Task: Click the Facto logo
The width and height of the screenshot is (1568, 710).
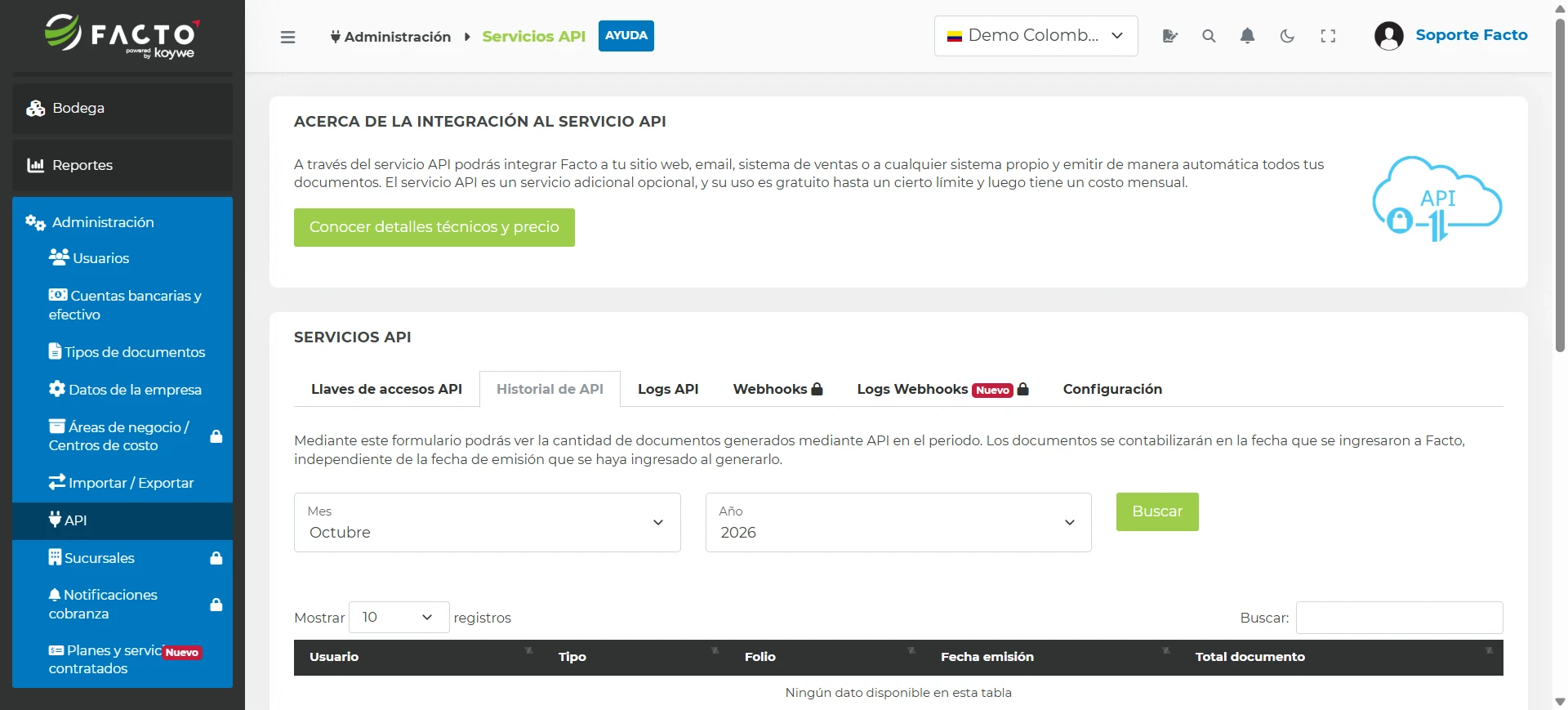Action: (122, 37)
